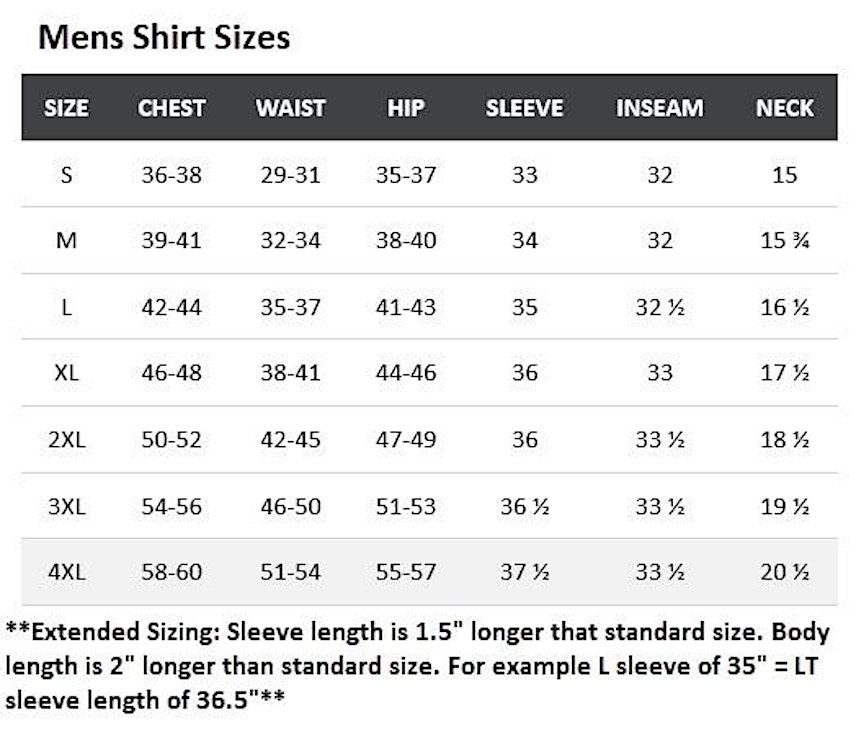Click the INSEAM column header

[659, 108]
